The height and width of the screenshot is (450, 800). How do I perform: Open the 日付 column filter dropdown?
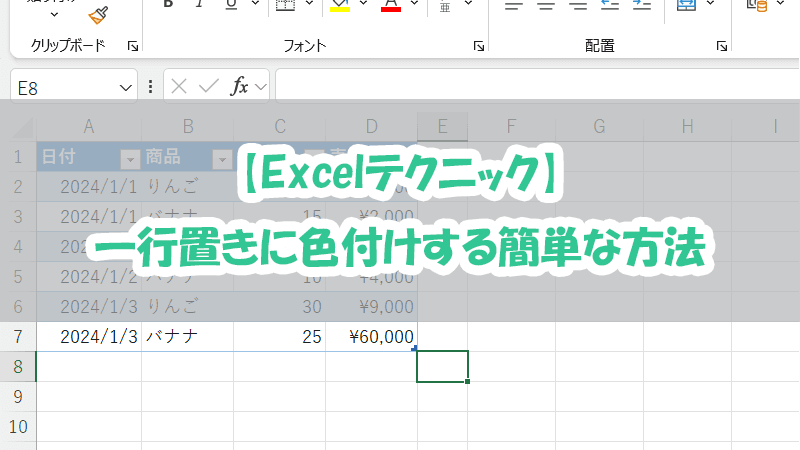click(128, 158)
